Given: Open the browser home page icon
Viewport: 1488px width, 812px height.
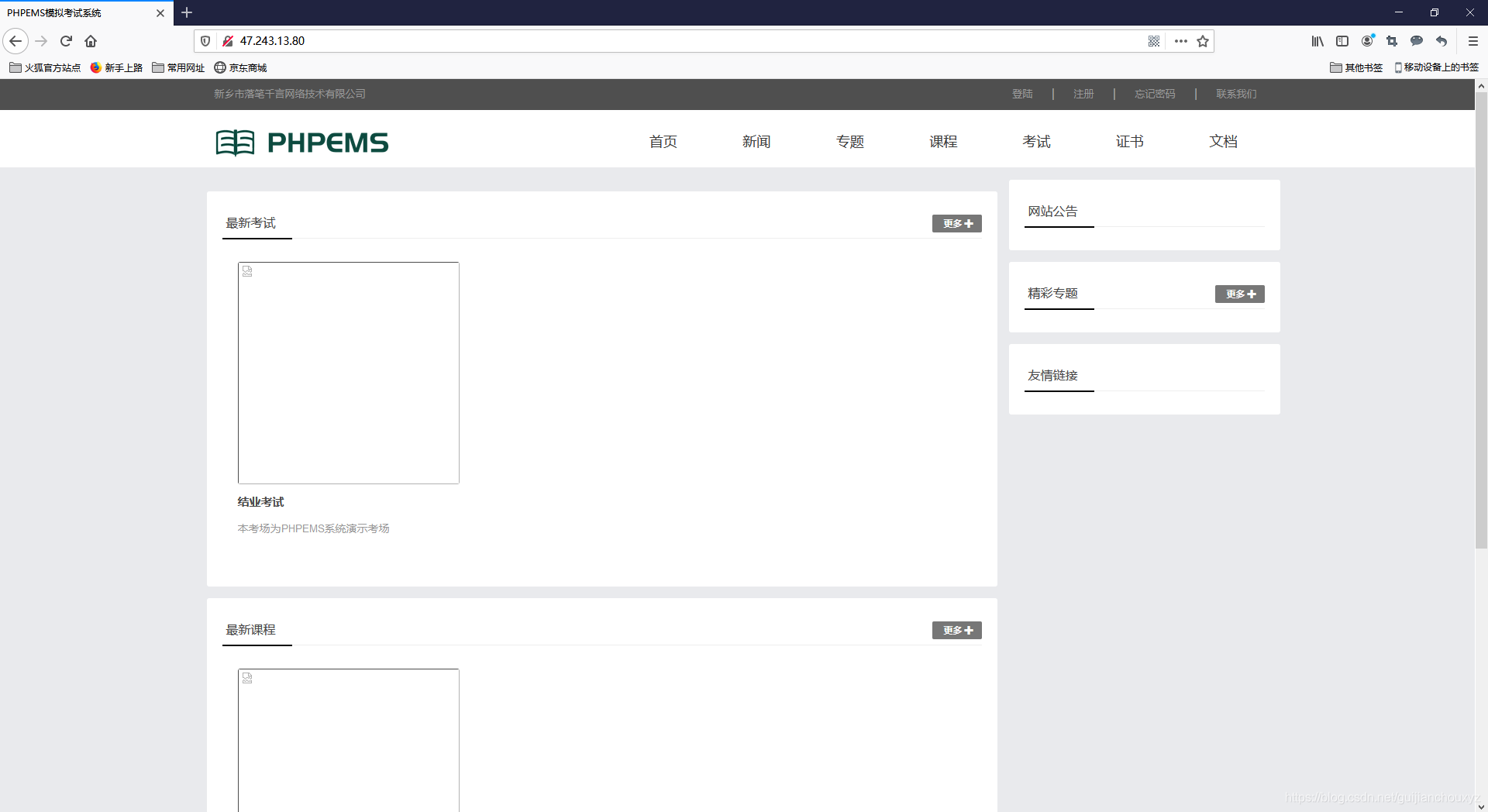Looking at the screenshot, I should click(91, 41).
